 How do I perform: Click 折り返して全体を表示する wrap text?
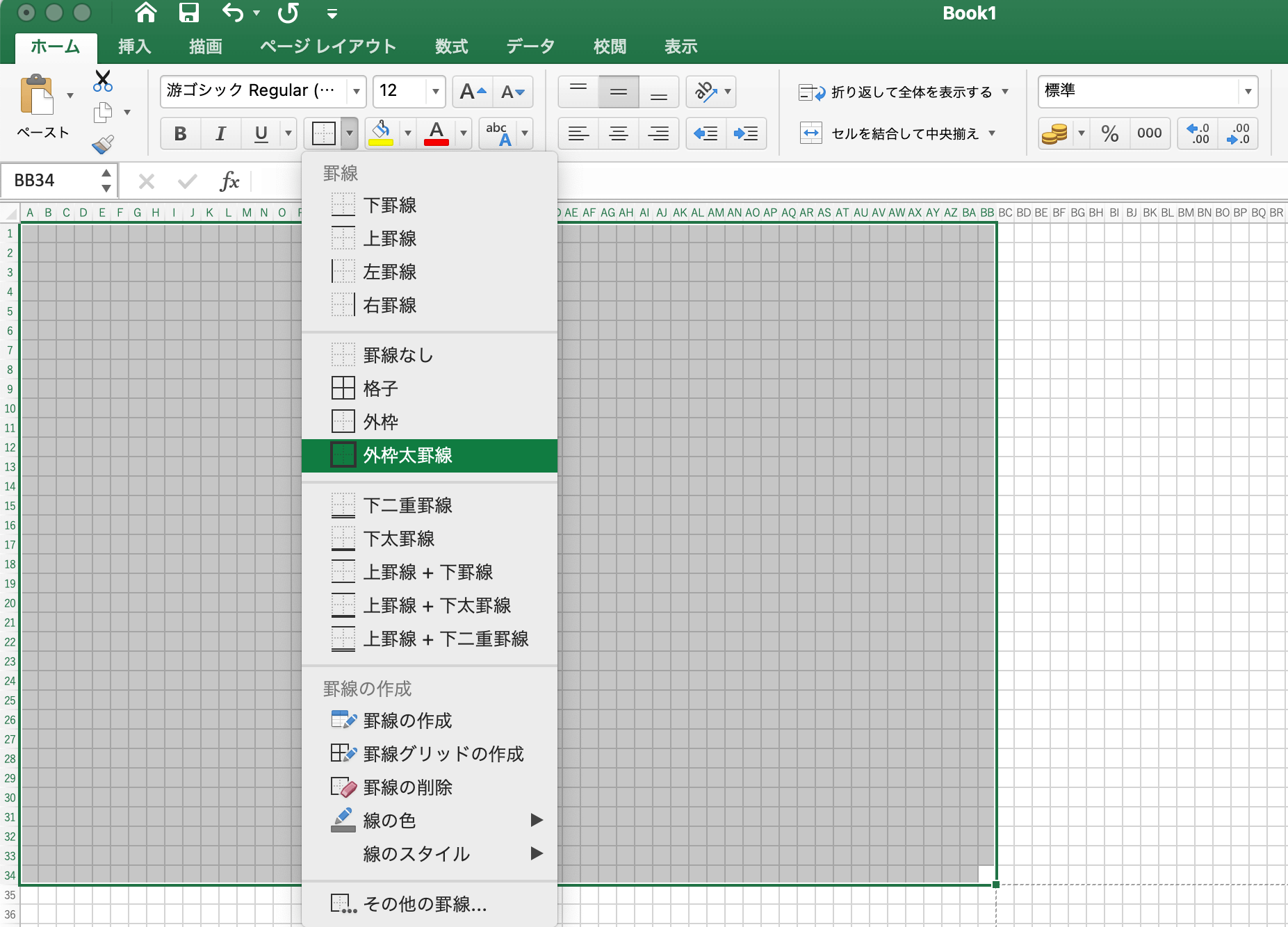[897, 92]
